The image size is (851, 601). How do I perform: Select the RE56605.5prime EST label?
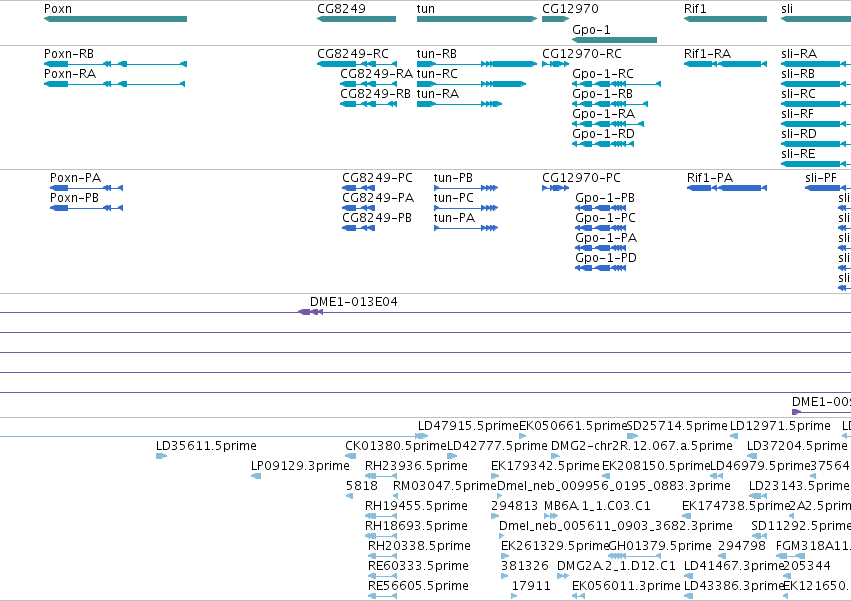tap(418, 586)
